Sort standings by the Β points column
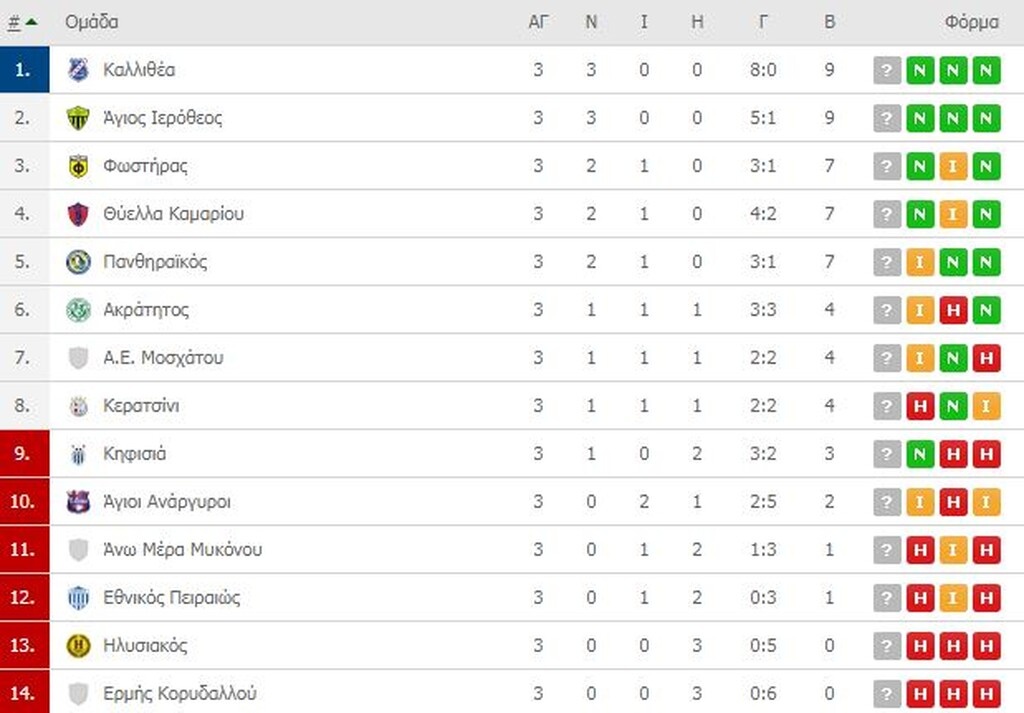 coord(829,22)
